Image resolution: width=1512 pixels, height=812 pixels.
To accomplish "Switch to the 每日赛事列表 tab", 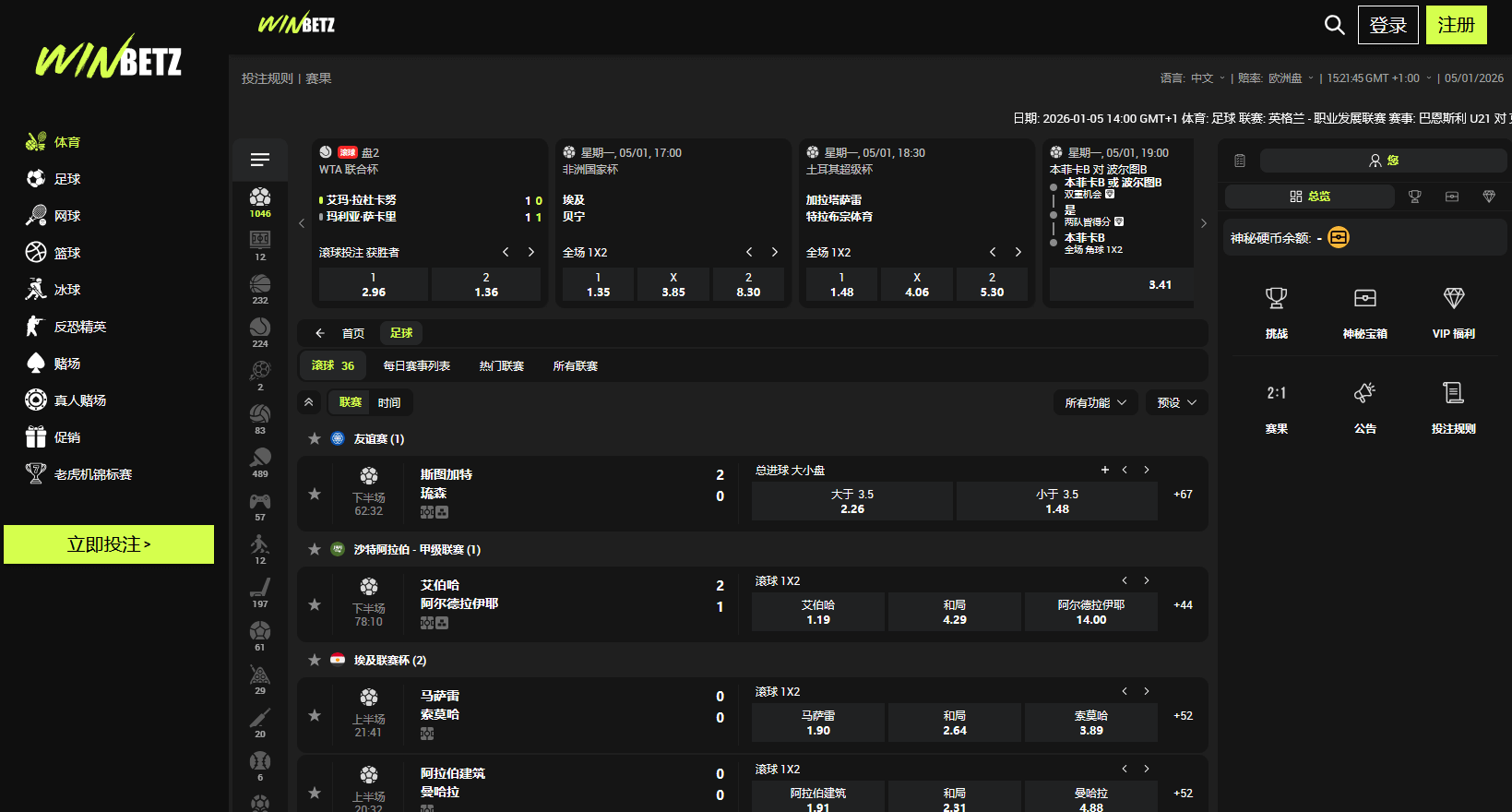I will (416, 366).
